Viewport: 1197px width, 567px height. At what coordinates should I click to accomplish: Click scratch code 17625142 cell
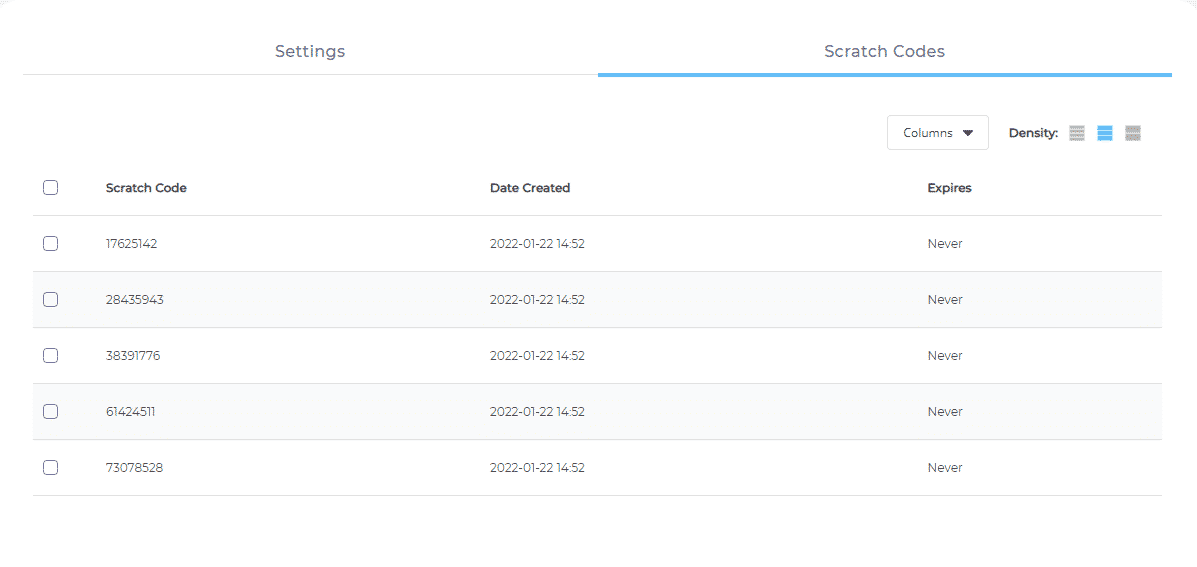tap(131, 244)
